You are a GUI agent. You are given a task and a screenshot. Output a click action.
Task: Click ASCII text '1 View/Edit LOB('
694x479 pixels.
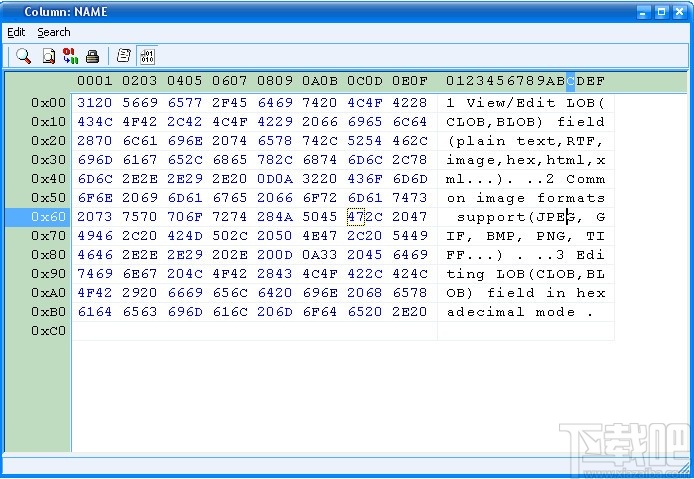tap(525, 103)
